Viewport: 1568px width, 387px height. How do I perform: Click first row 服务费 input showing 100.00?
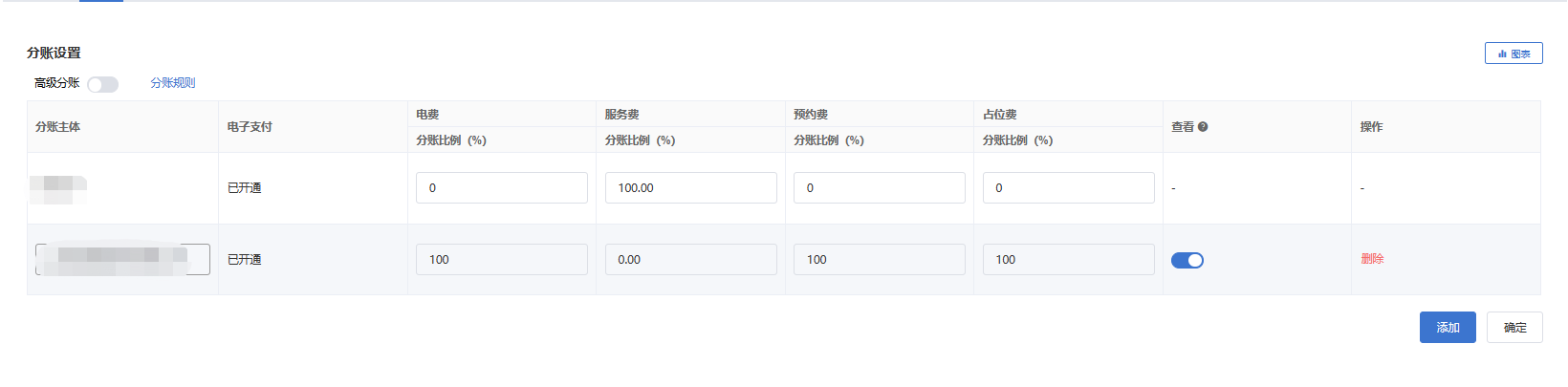[691, 187]
